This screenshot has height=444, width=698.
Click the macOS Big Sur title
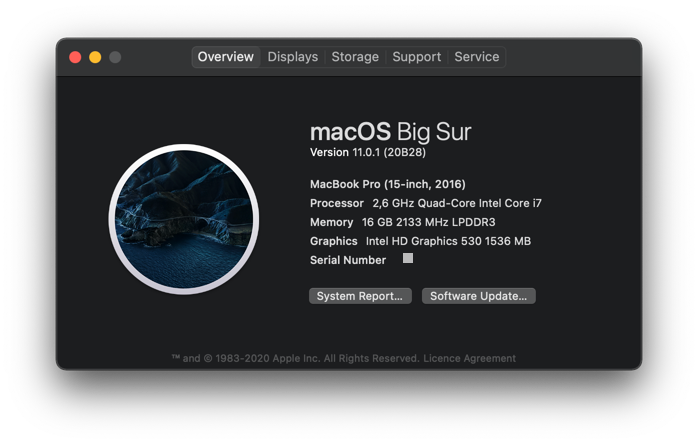[390, 132]
